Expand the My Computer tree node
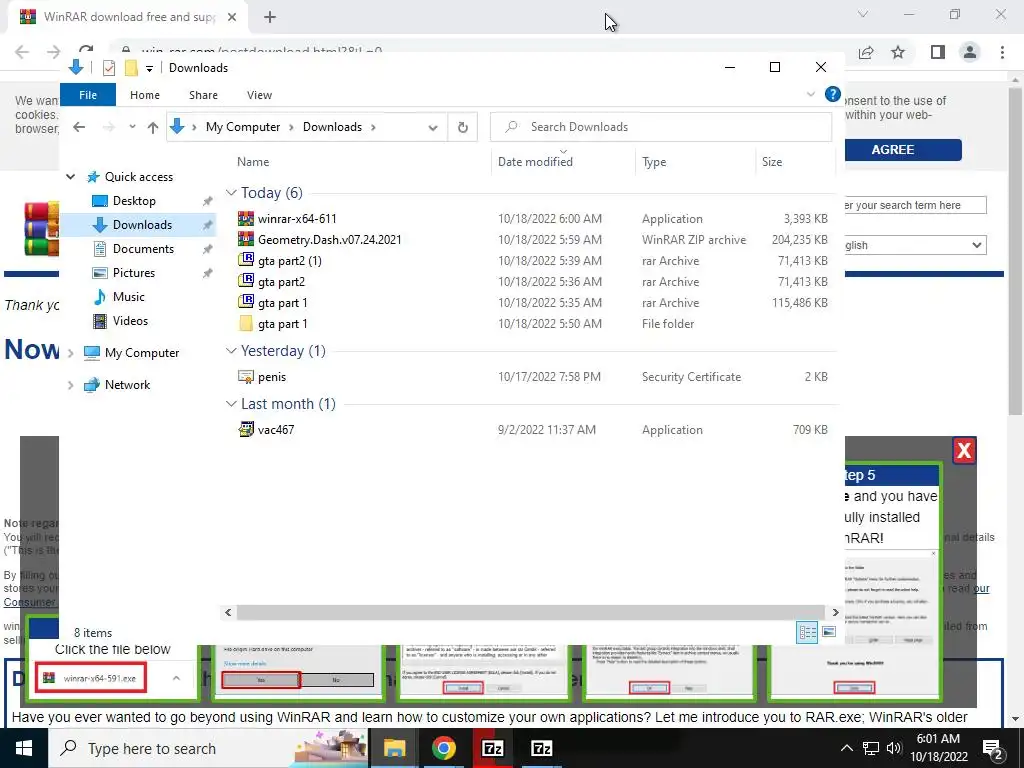 coord(71,353)
